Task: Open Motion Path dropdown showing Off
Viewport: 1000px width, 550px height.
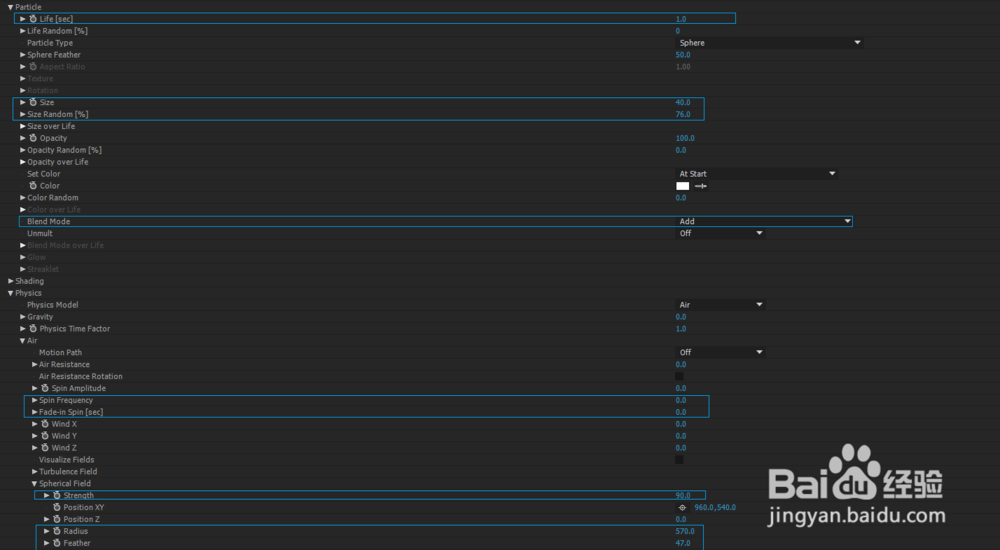Action: tap(720, 352)
